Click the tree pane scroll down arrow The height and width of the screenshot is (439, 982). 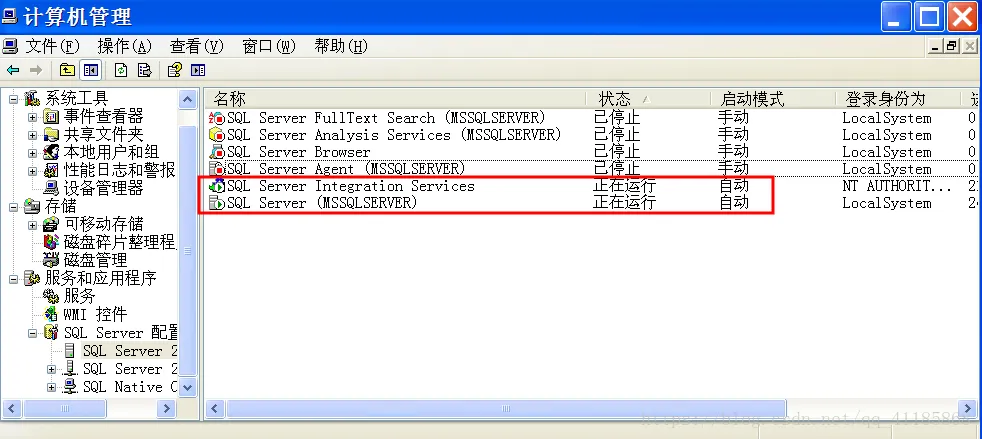pyautogui.click(x=187, y=388)
